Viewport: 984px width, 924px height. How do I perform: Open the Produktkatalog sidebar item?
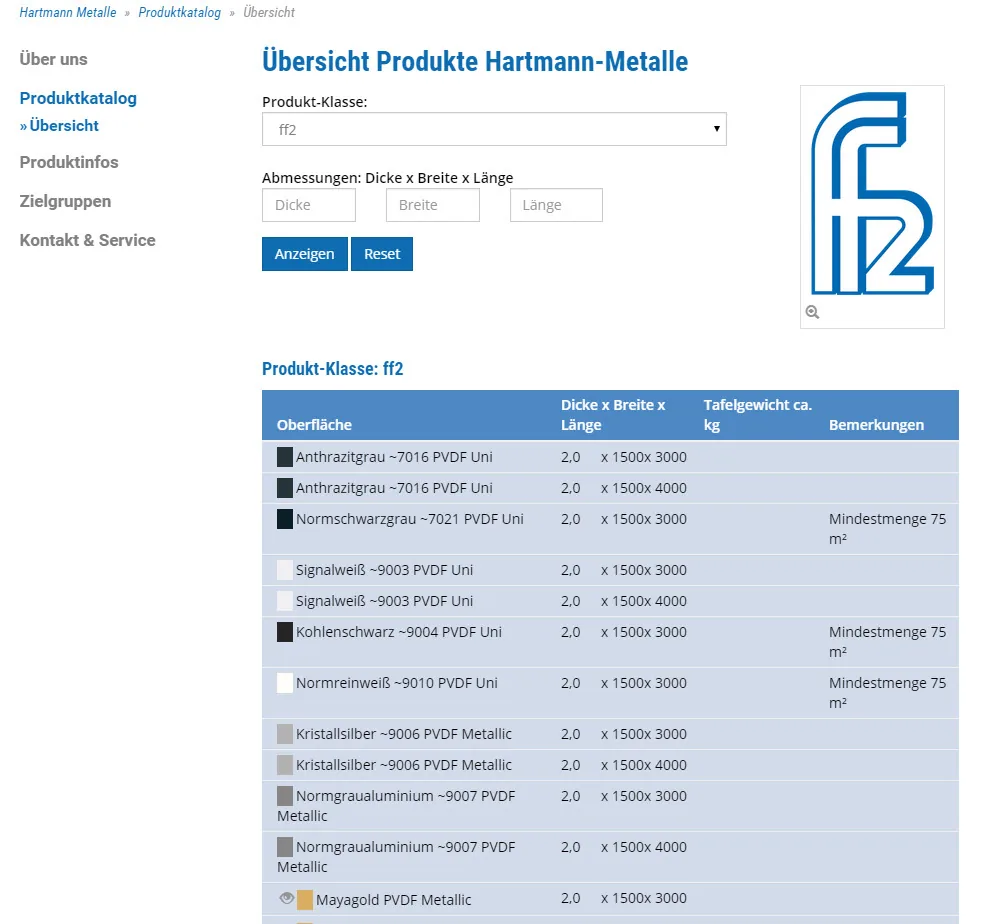(78, 99)
